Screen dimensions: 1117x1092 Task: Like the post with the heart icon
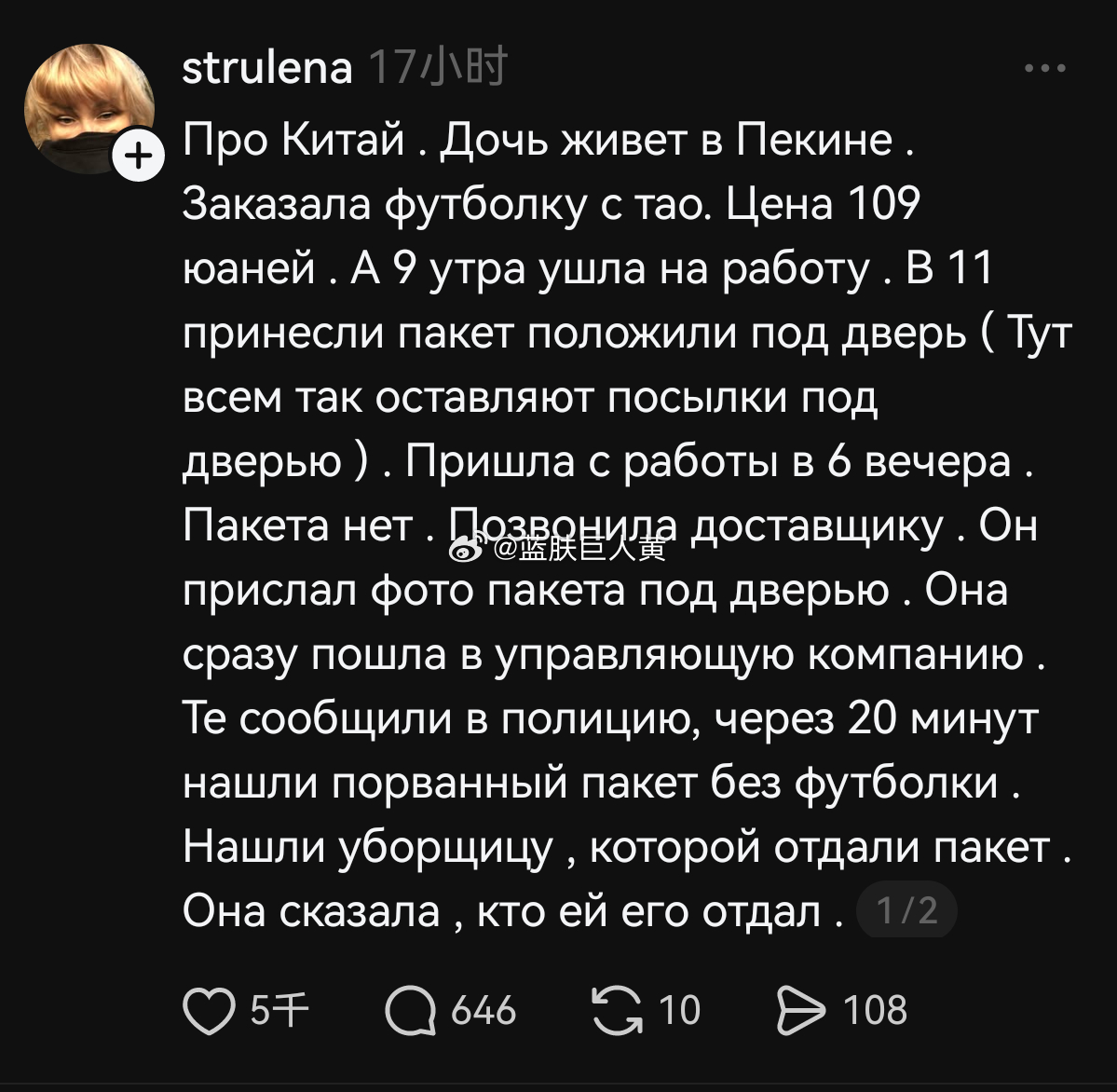[209, 1012]
